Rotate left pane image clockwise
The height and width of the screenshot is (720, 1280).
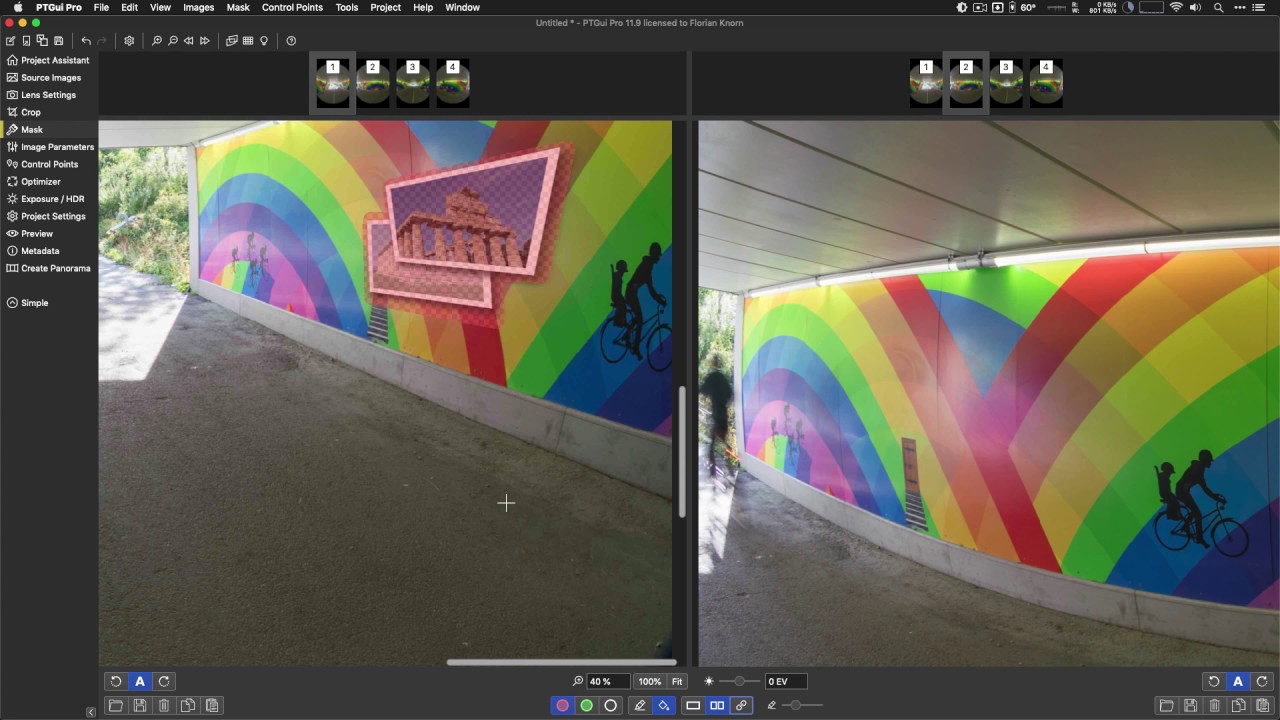pos(164,681)
